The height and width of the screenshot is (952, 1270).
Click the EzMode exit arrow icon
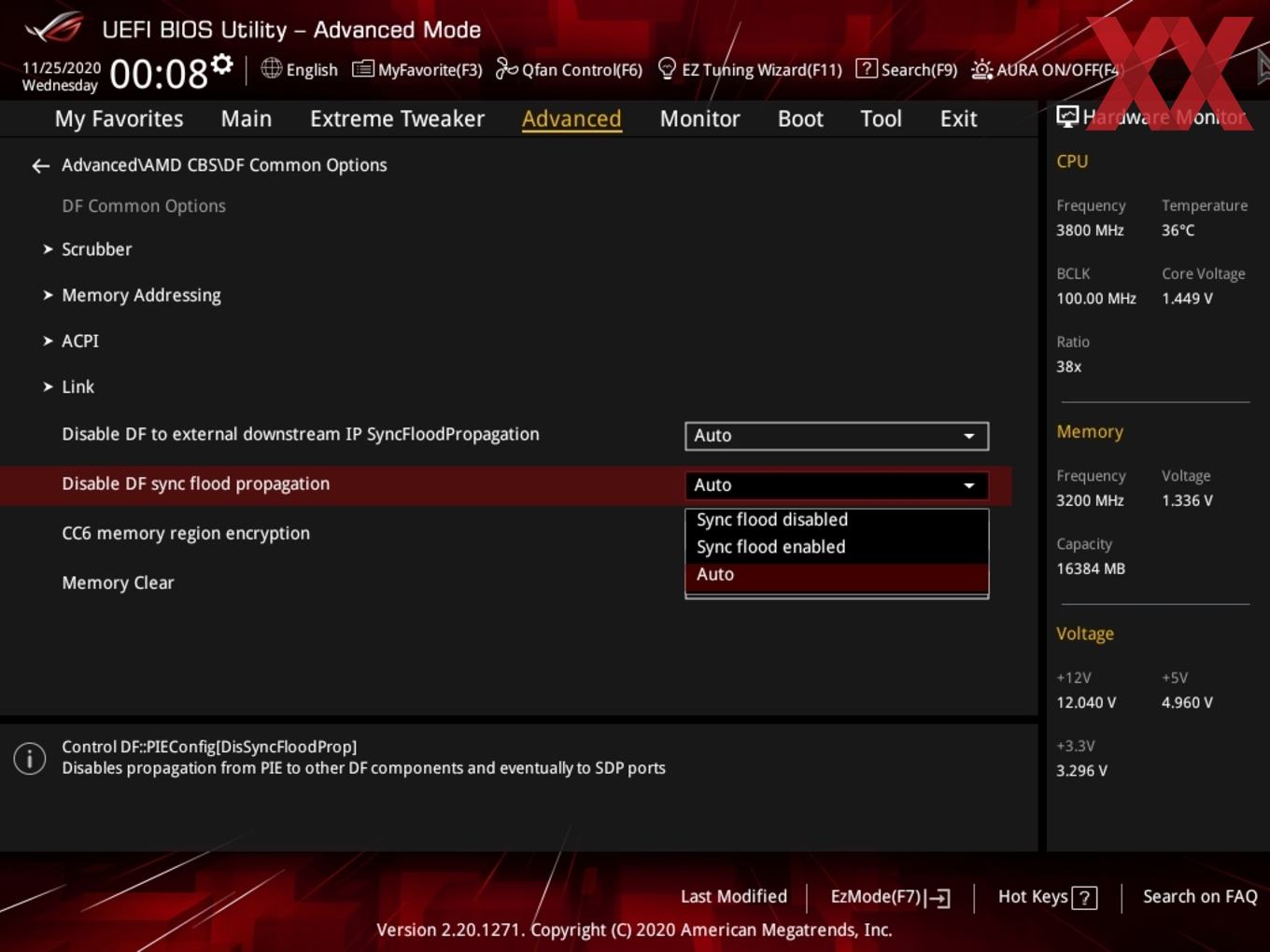tap(938, 898)
